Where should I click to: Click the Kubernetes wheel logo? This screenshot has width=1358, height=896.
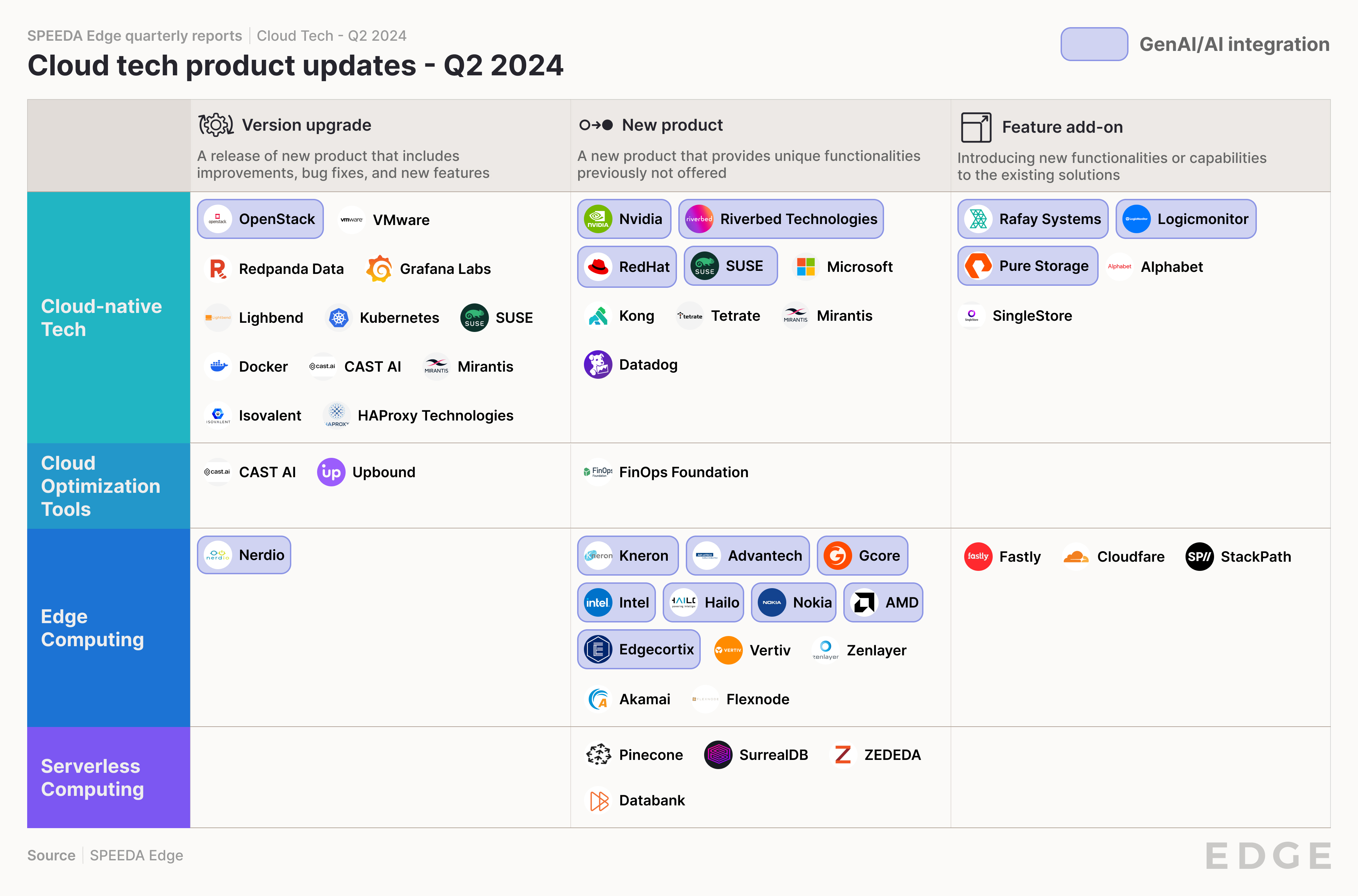[339, 318]
